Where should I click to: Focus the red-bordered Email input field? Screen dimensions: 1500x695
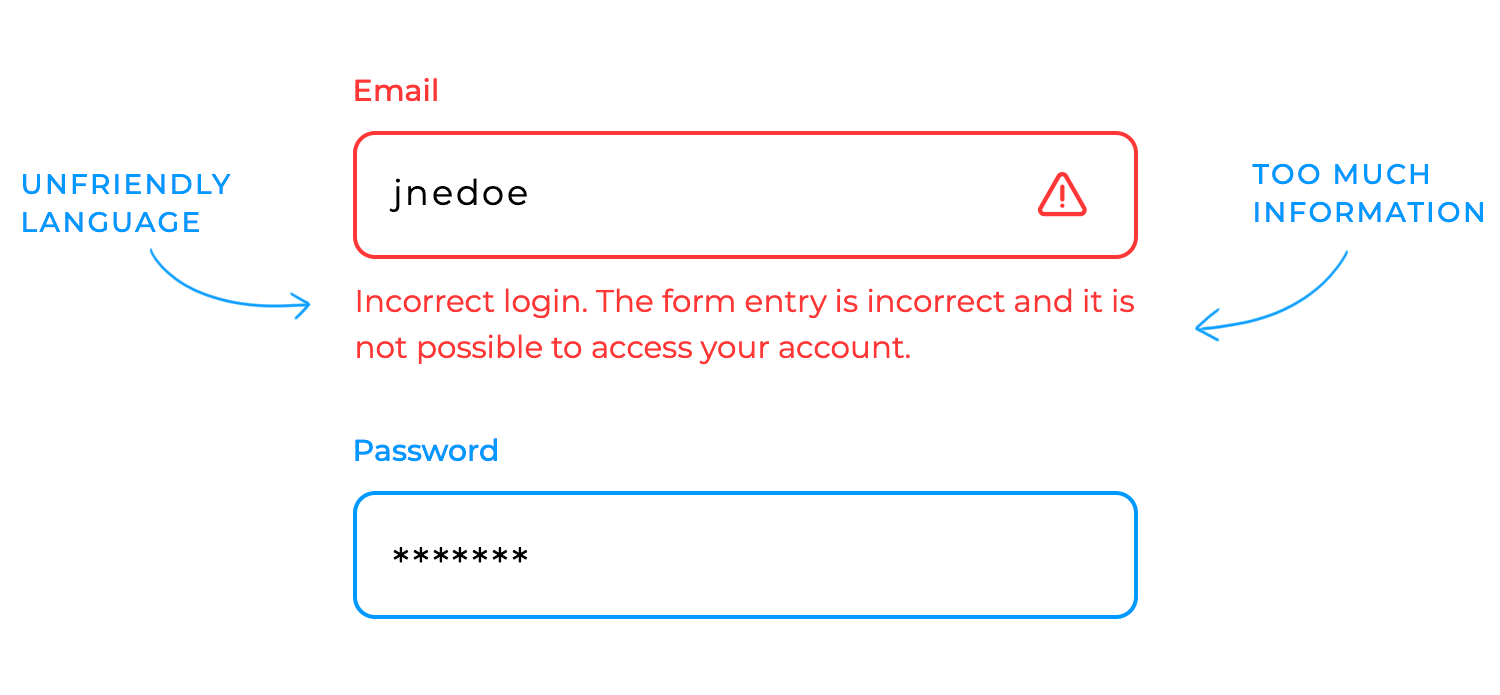tap(745, 195)
